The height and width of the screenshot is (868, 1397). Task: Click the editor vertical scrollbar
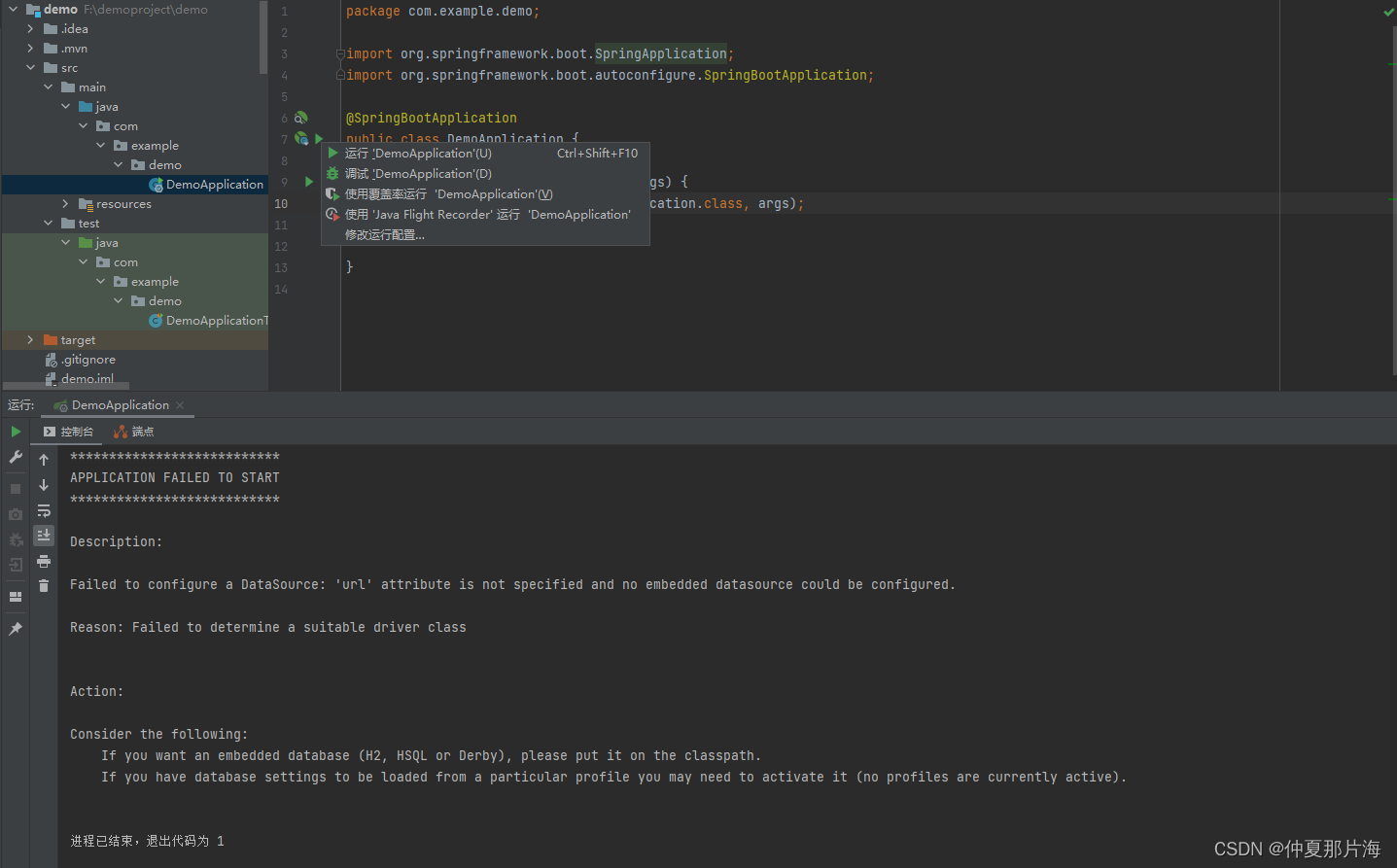pos(1393,199)
